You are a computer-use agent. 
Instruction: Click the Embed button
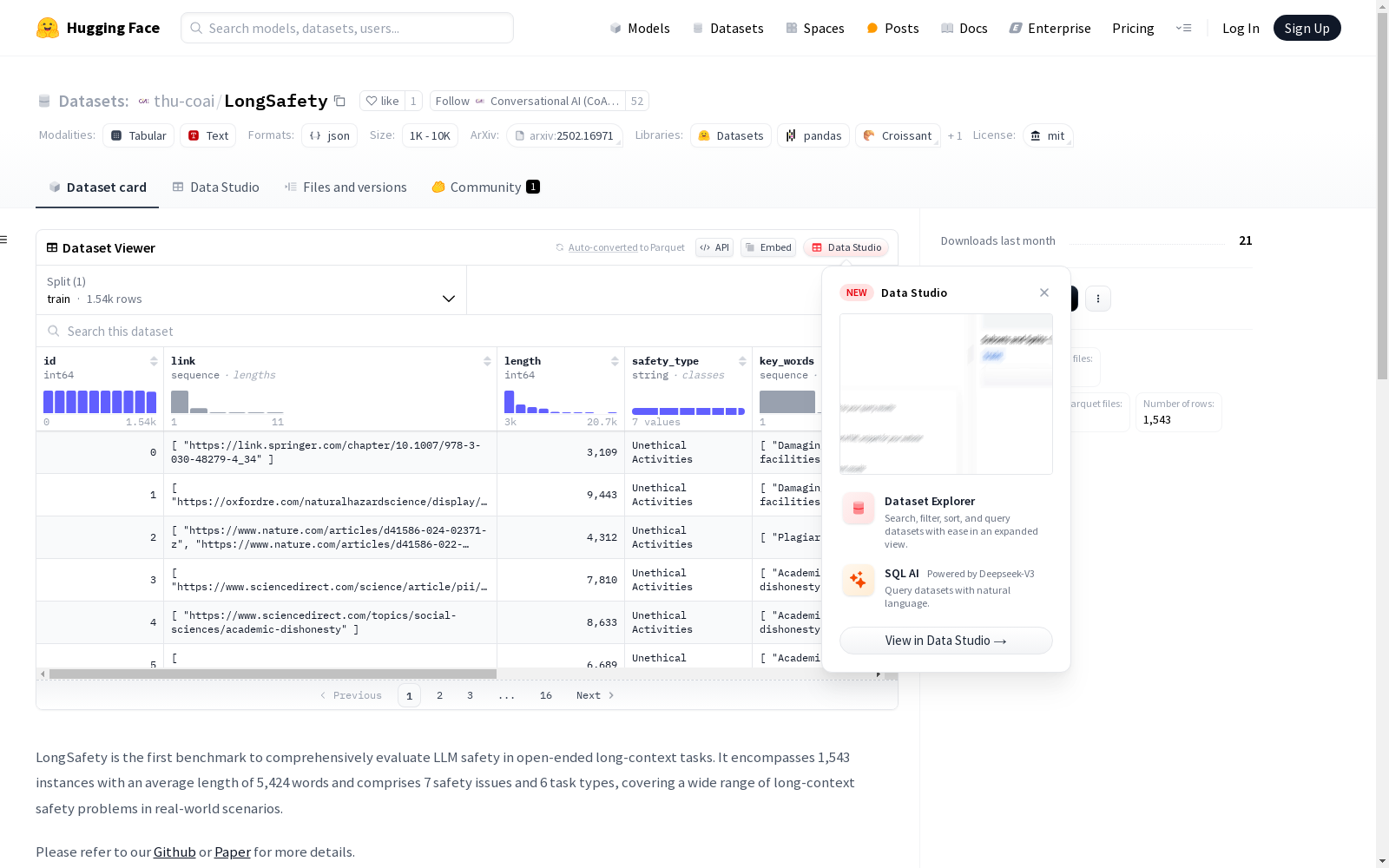[768, 247]
